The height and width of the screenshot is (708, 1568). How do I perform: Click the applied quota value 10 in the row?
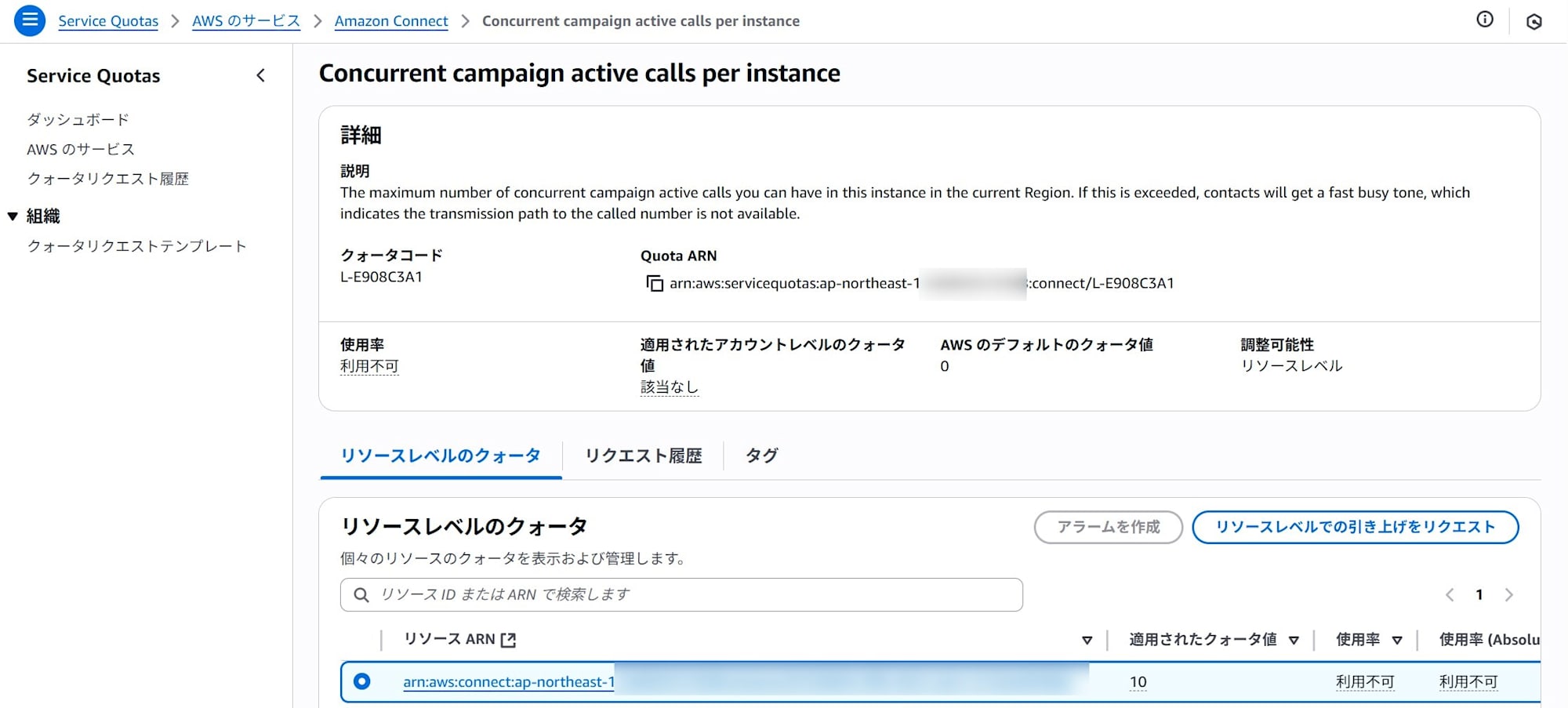click(x=1138, y=682)
